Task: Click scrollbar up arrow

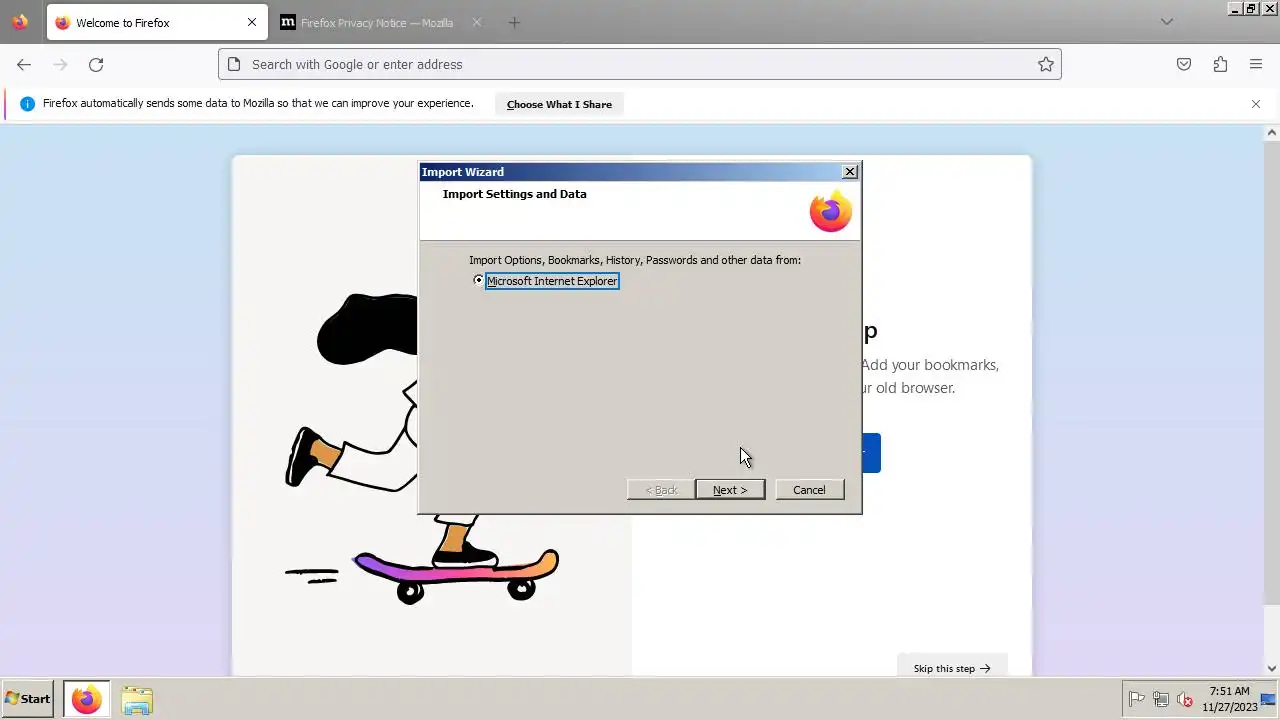Action: coord(1272,132)
